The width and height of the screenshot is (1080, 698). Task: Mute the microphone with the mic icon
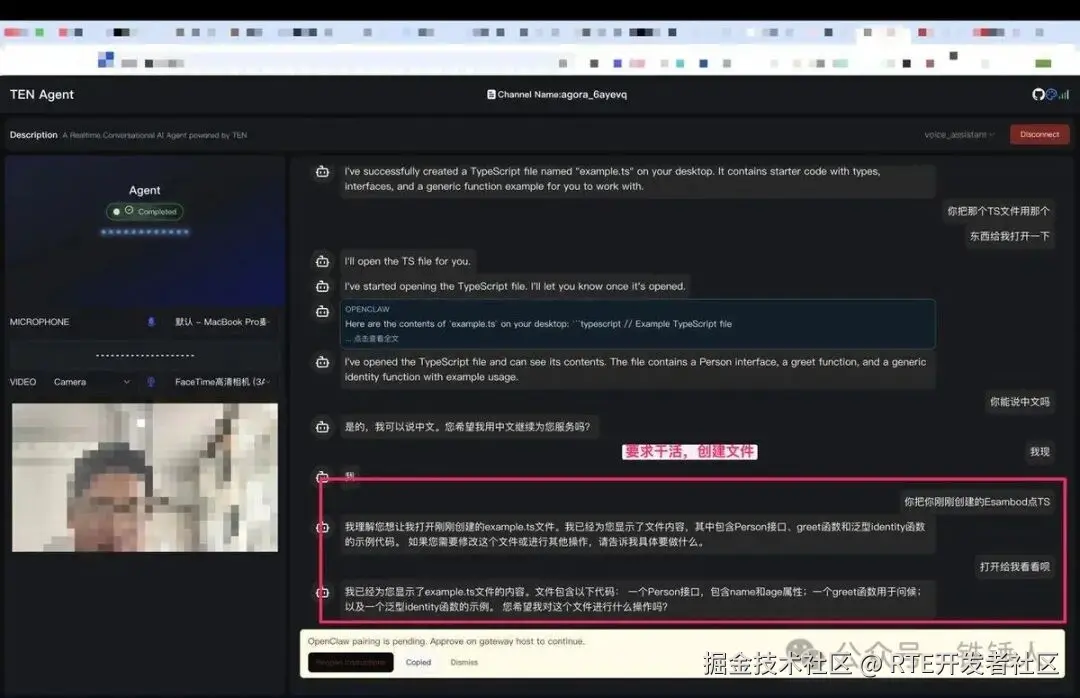pyautogui.click(x=151, y=322)
